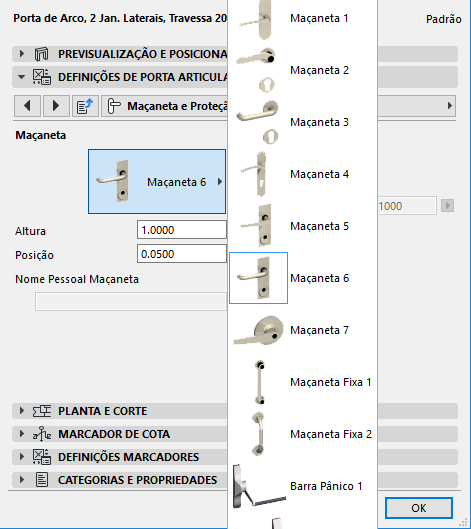This screenshot has width=471, height=529.
Task: Click the Previsualização panel door icon
Action: tap(41, 54)
